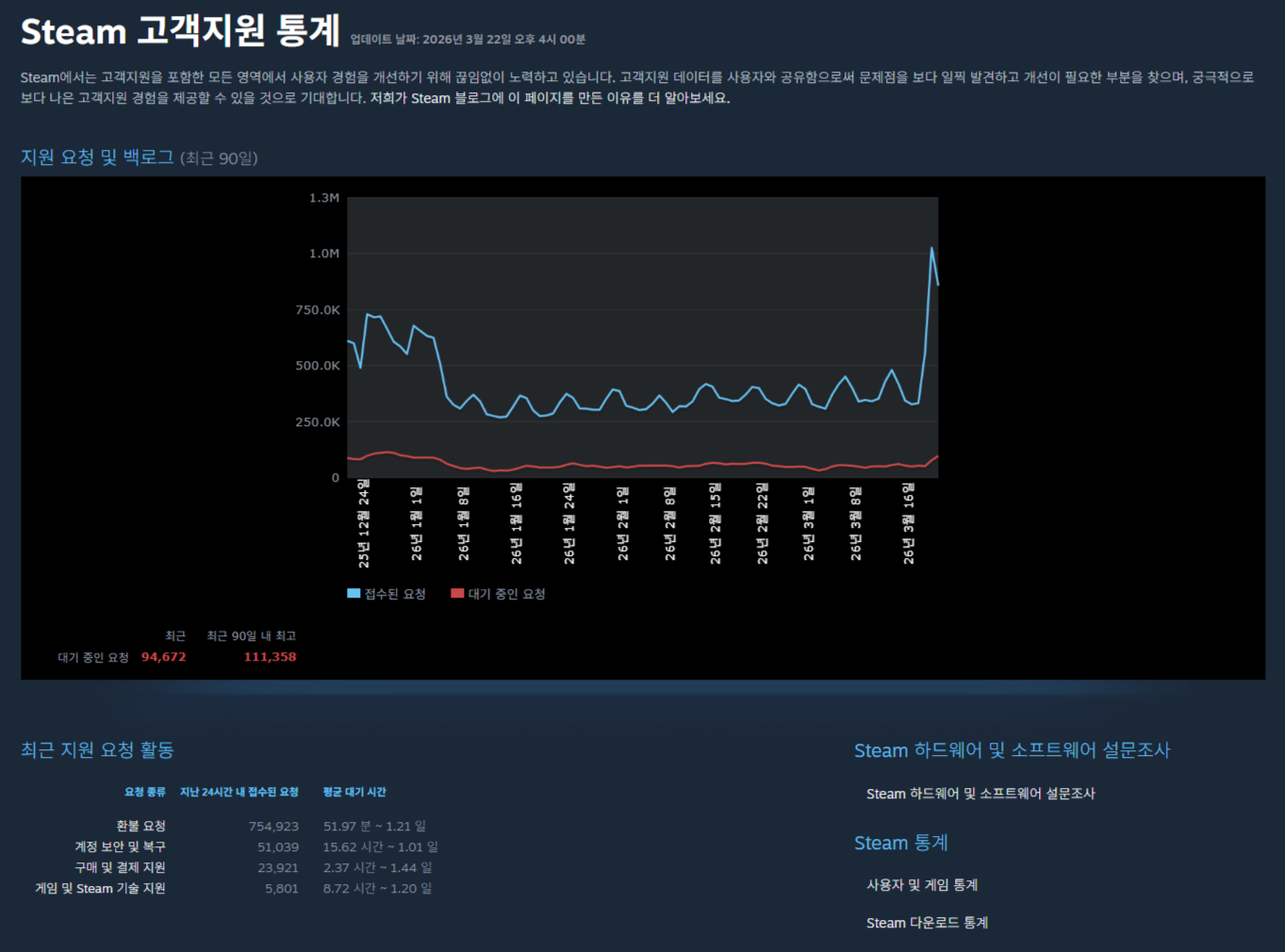Click the 250.0K y-axis label
1285x952 pixels.
point(318,422)
